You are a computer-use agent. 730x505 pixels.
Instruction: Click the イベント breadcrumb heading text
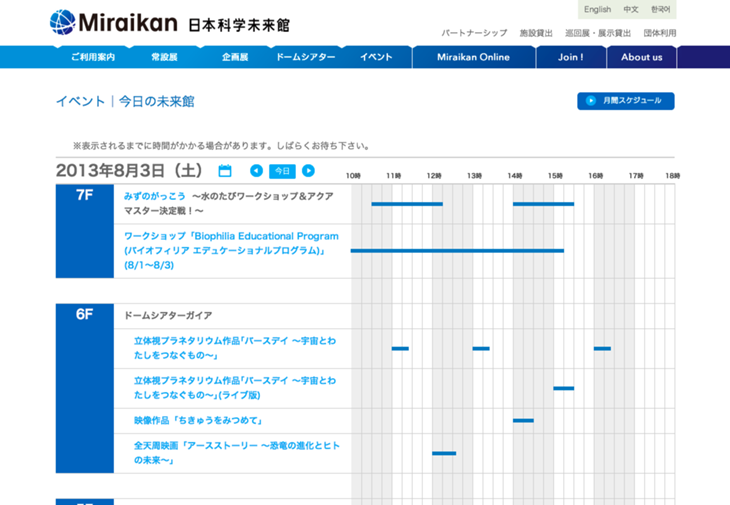[x=81, y=101]
